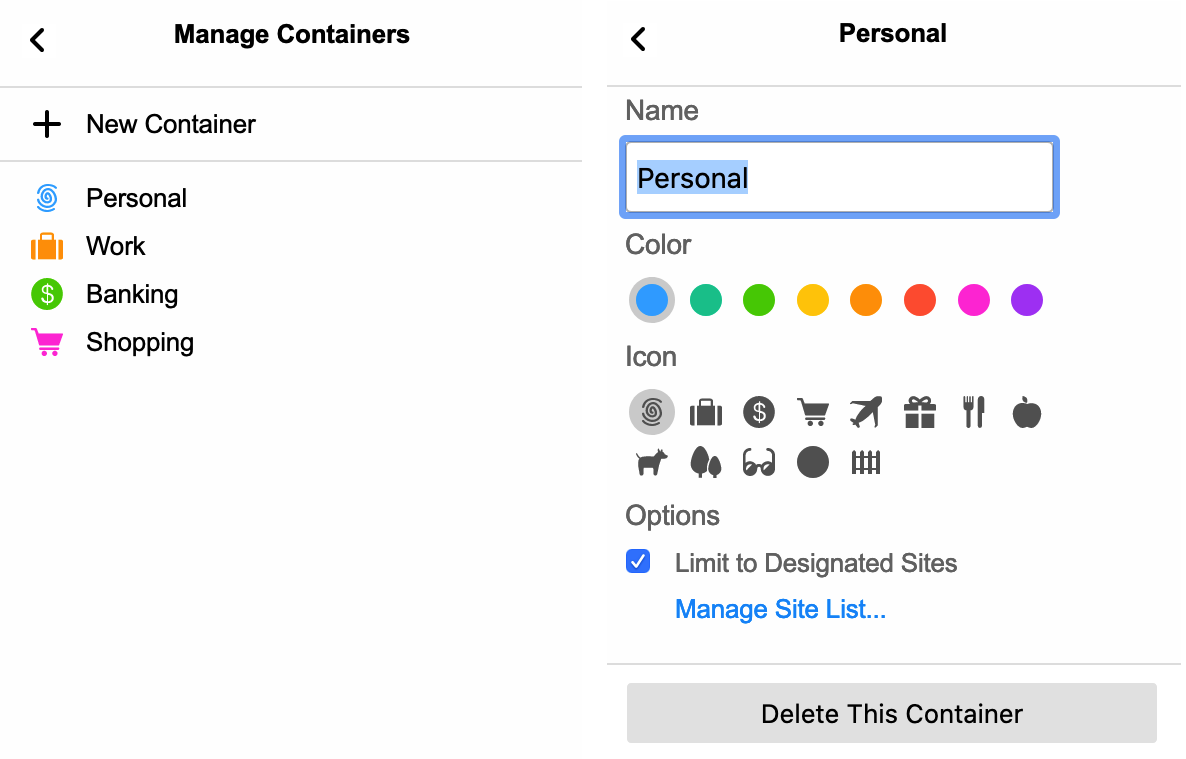
Task: Choose the briefcase icon
Action: coord(705,411)
